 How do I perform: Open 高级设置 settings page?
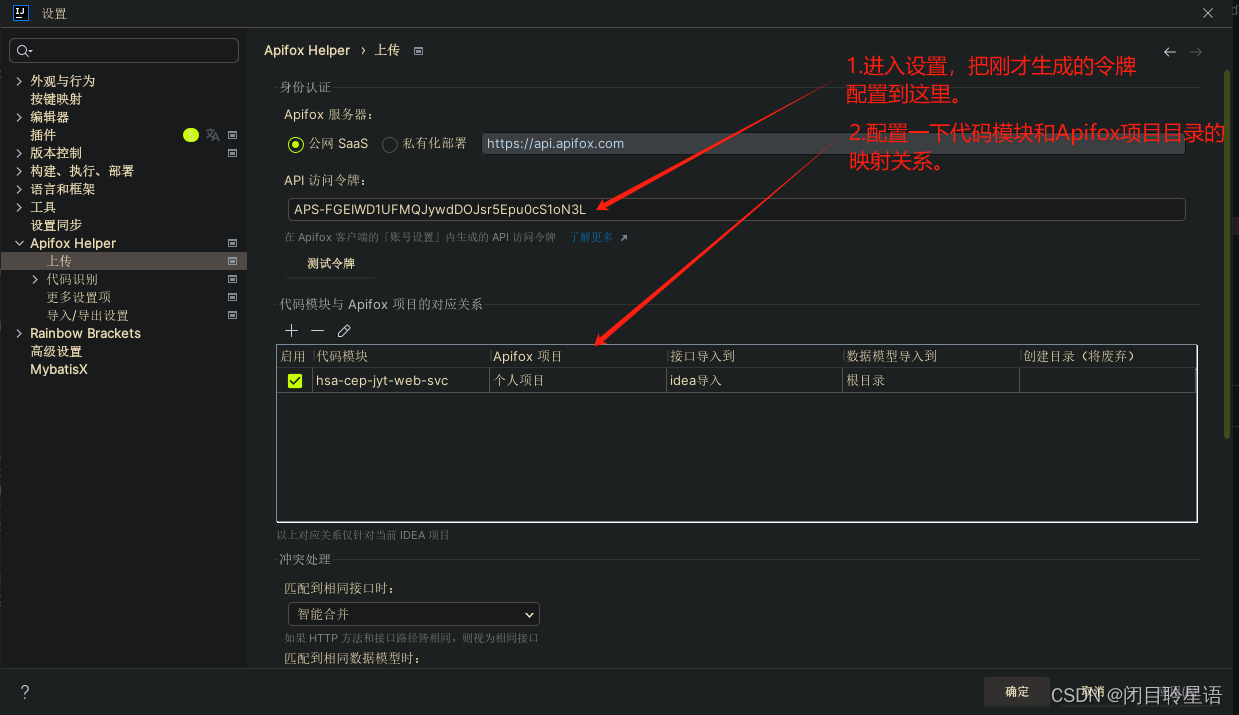click(56, 351)
